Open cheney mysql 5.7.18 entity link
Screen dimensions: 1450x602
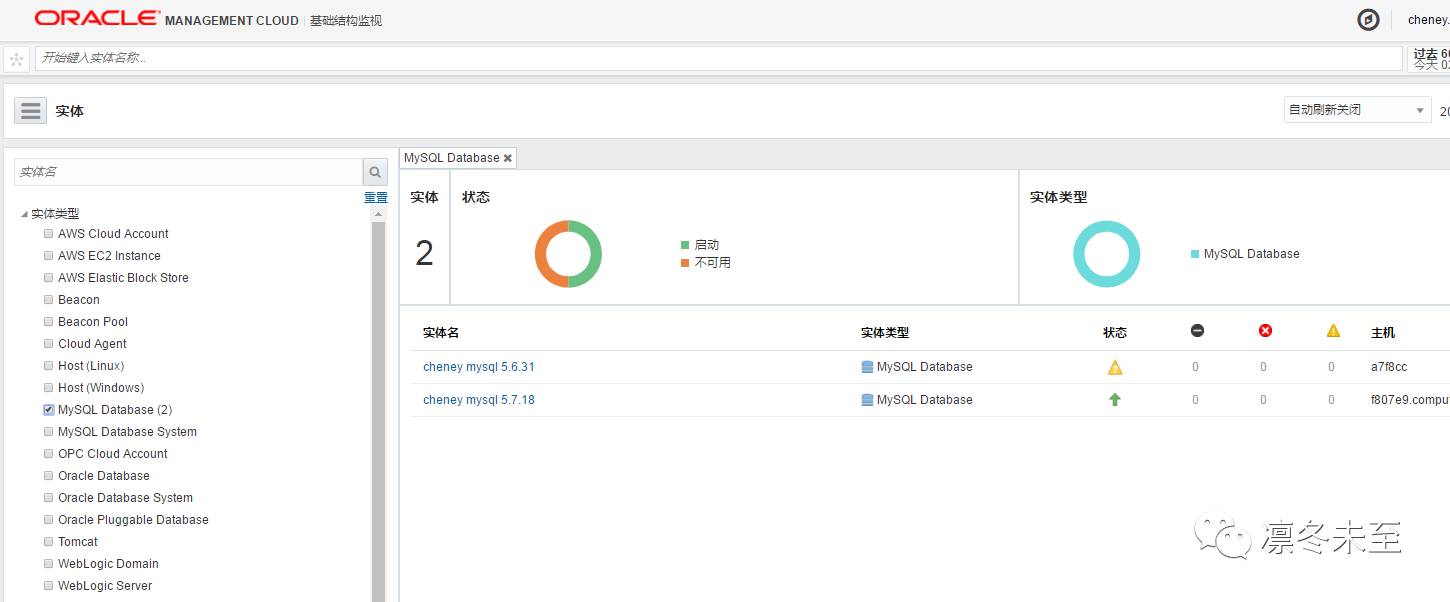(x=479, y=400)
